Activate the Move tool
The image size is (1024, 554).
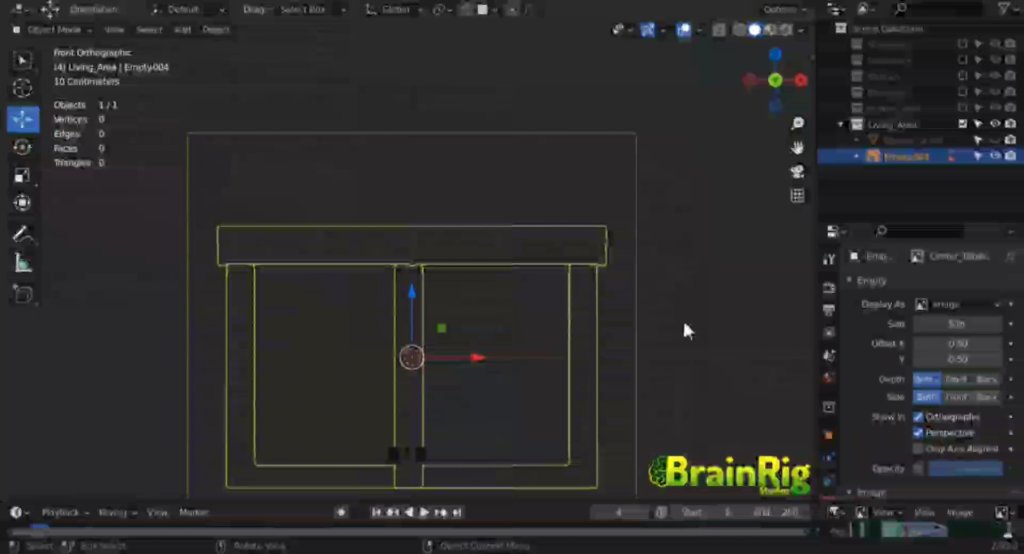[x=23, y=120]
